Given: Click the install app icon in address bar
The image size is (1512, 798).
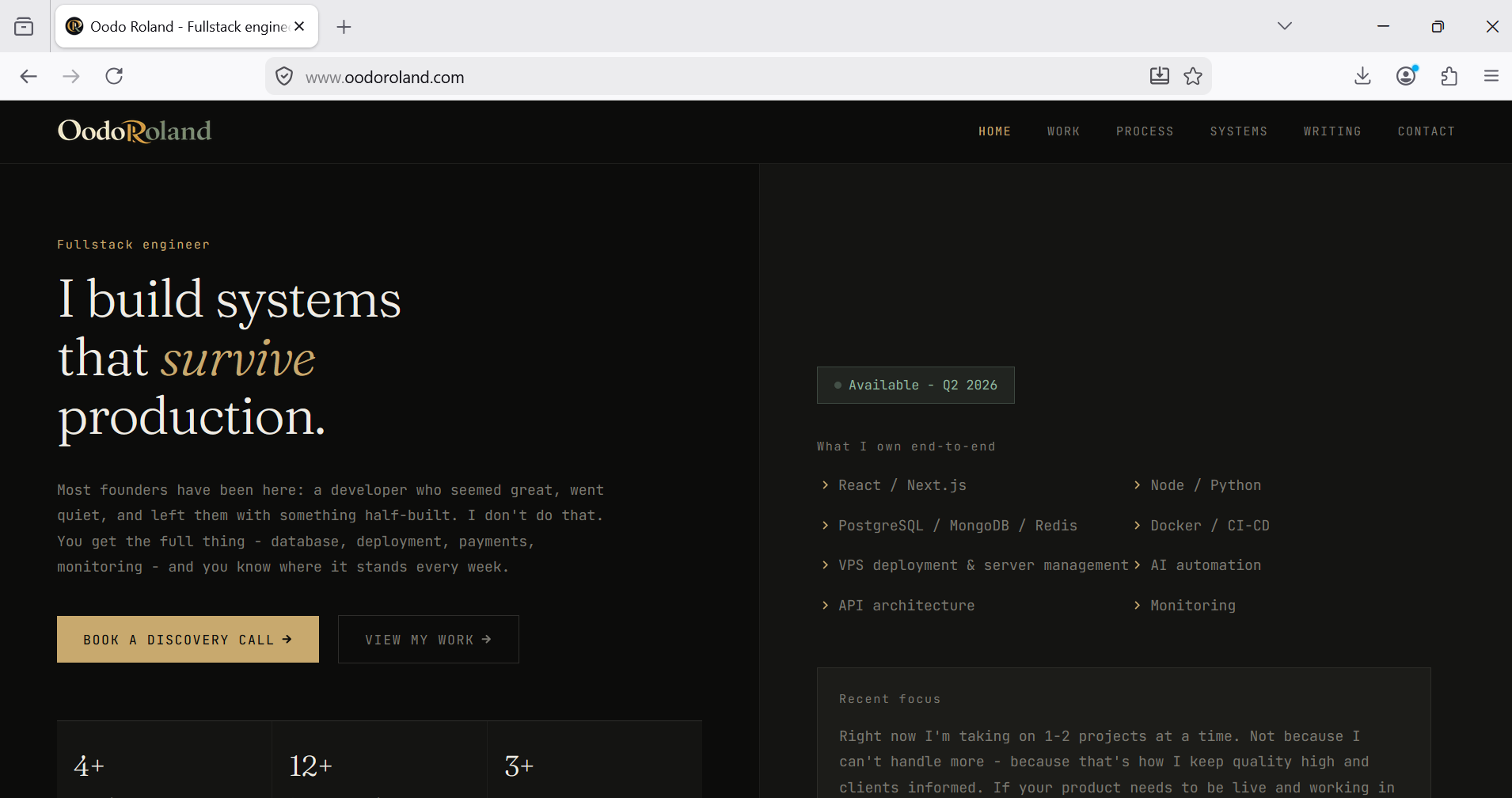Looking at the screenshot, I should (1160, 76).
